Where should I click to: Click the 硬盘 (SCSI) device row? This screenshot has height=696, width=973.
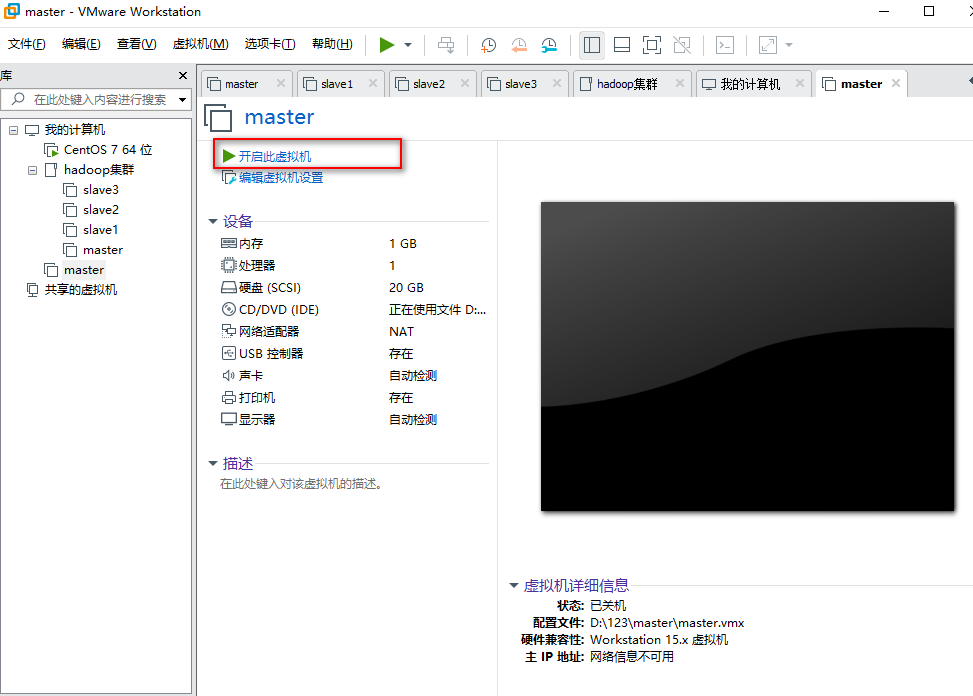coord(354,288)
